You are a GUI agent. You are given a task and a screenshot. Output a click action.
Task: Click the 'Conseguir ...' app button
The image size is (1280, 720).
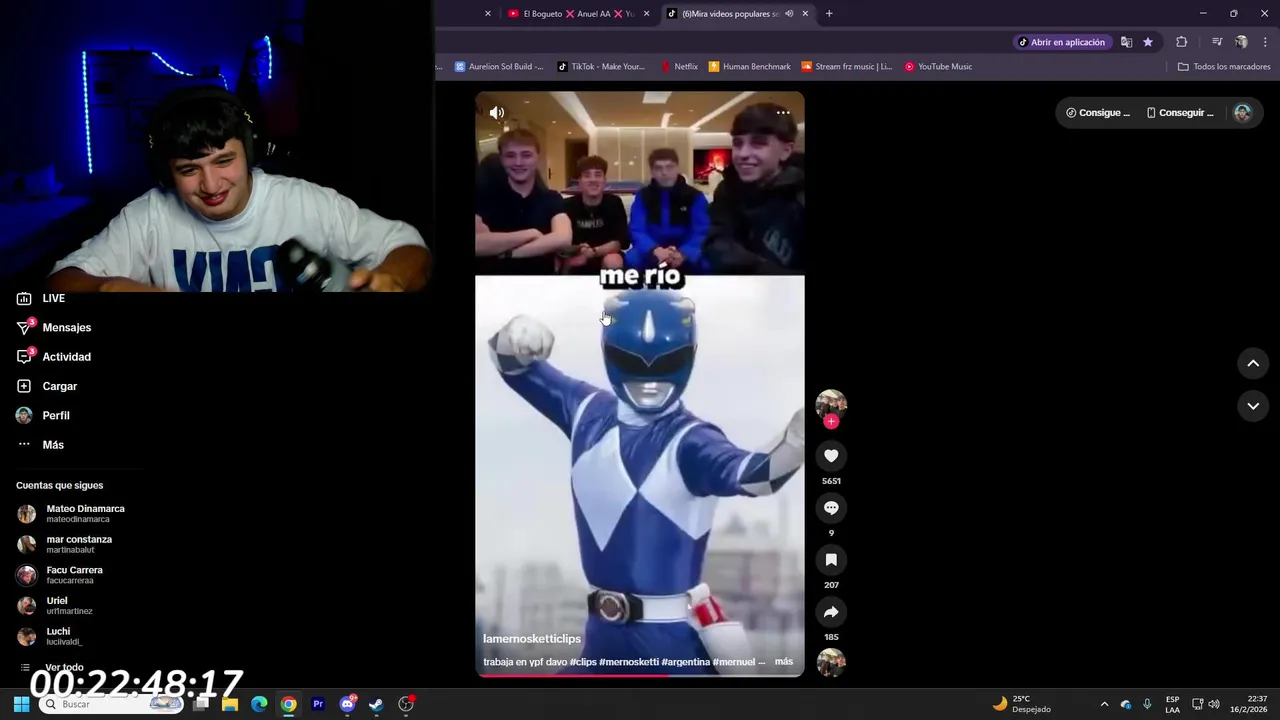[x=1180, y=113]
